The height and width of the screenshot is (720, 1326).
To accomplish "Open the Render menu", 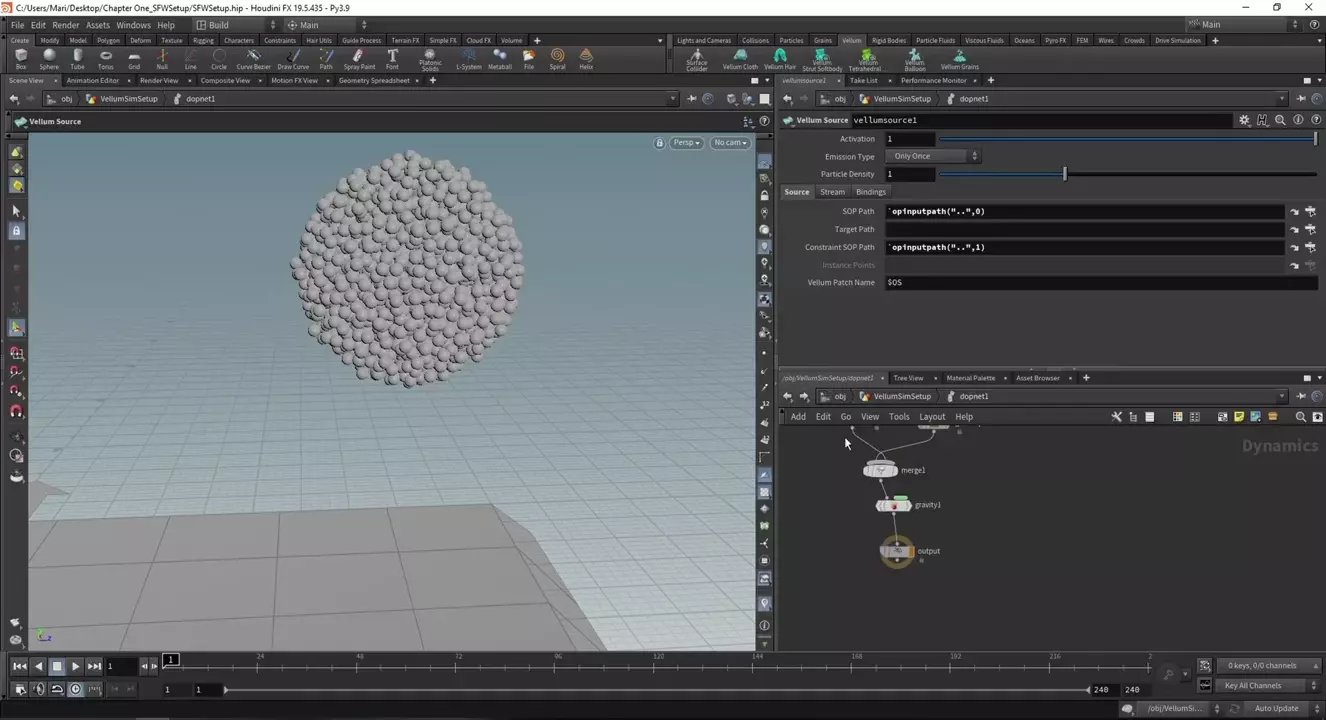I will (65, 25).
